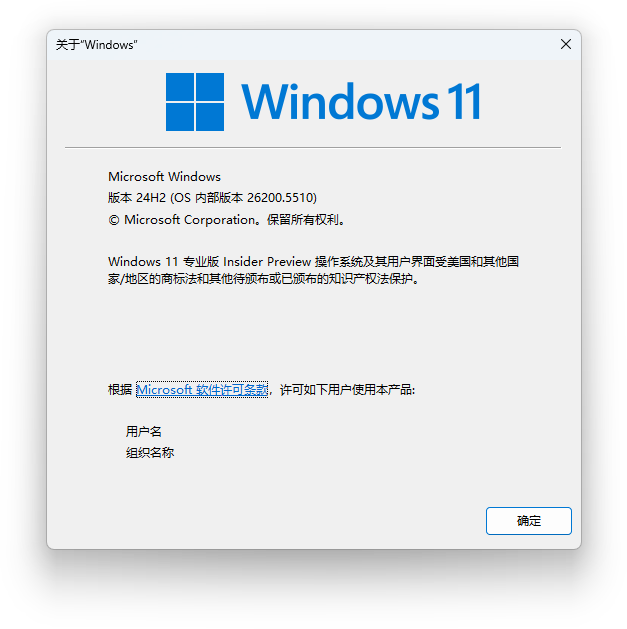
Task: Open the Microsoft 软件许可条款 link
Action: [x=202, y=390]
